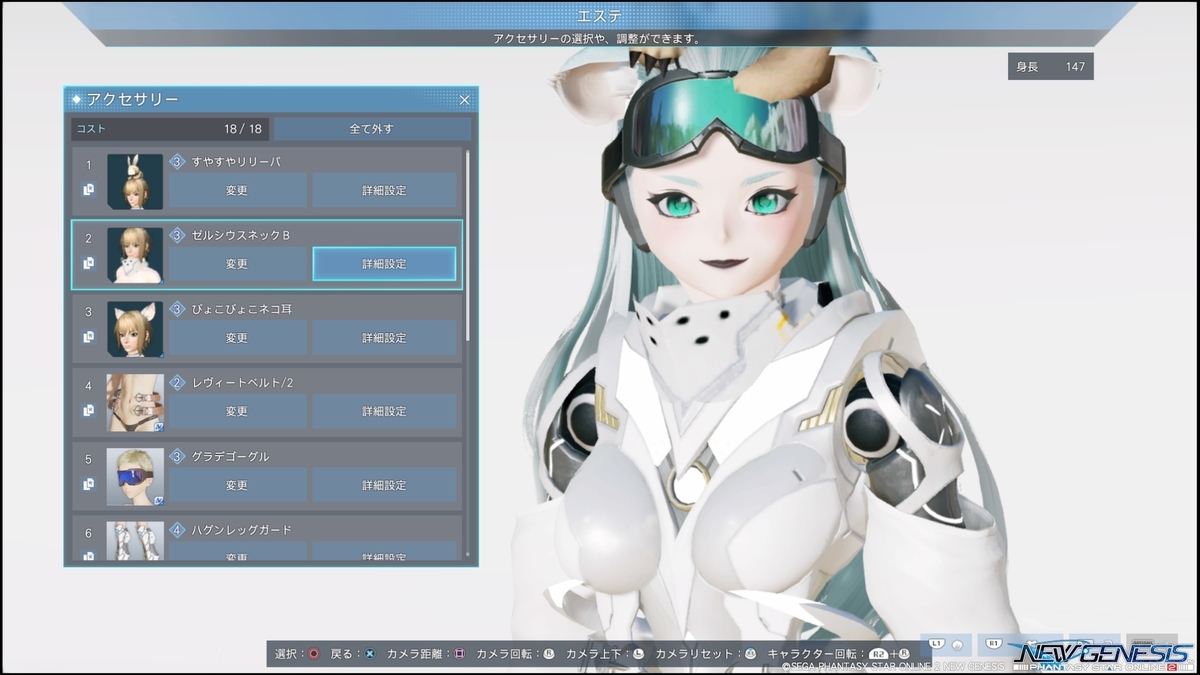The width and height of the screenshot is (1200, 675).
Task: Click cost 2 diamond icon beside レヴィートベルト/2
Action: click(x=177, y=383)
